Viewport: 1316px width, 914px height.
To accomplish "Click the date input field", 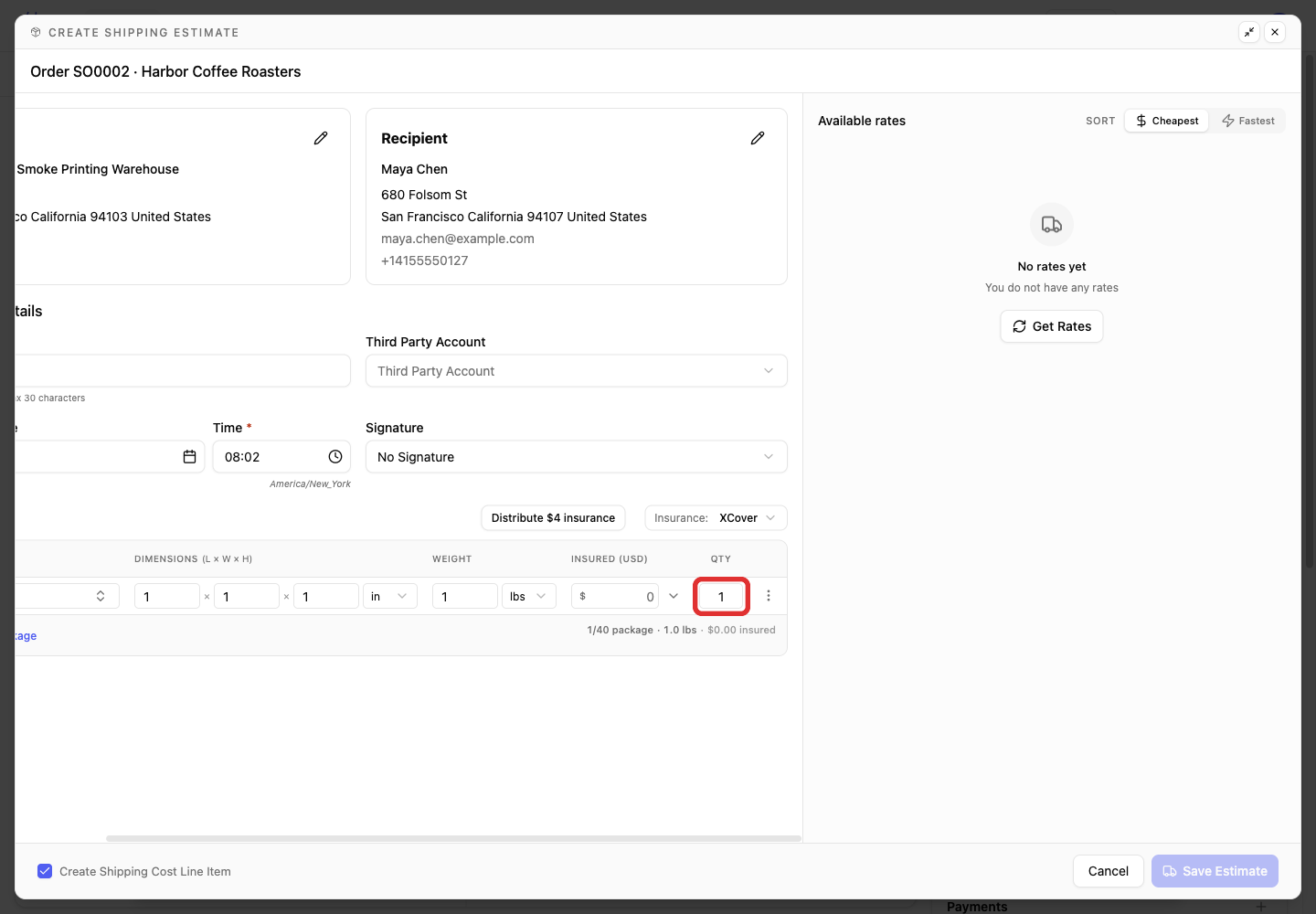I will (x=110, y=457).
